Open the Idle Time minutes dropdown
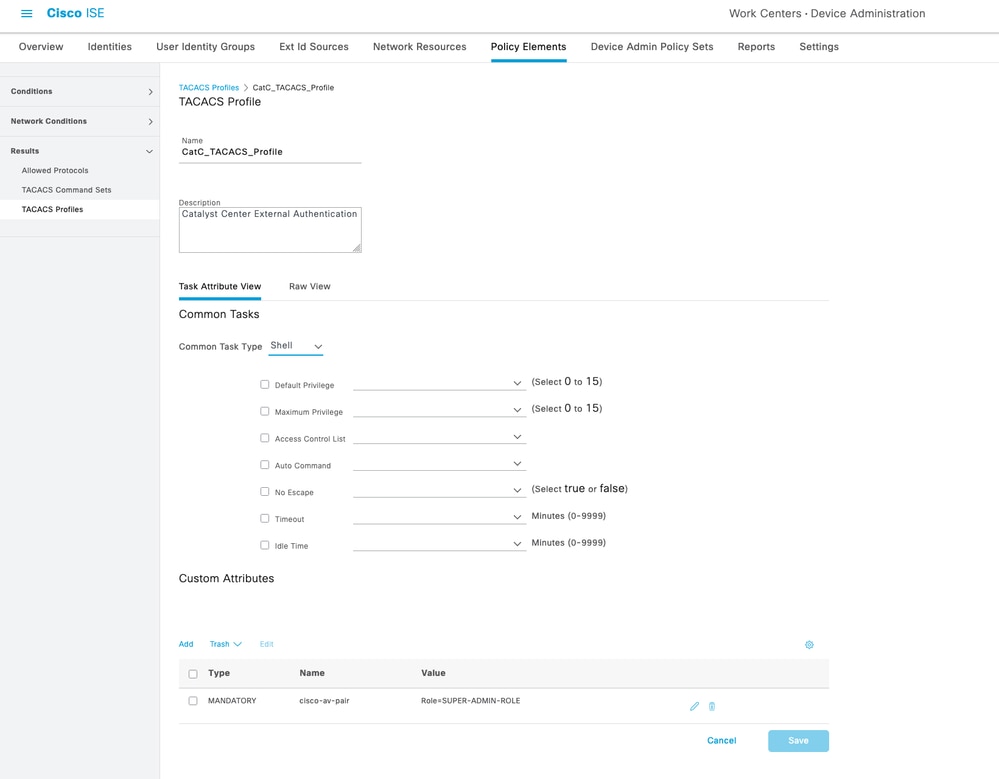Screen dimensions: 999x779 click(x=439, y=543)
